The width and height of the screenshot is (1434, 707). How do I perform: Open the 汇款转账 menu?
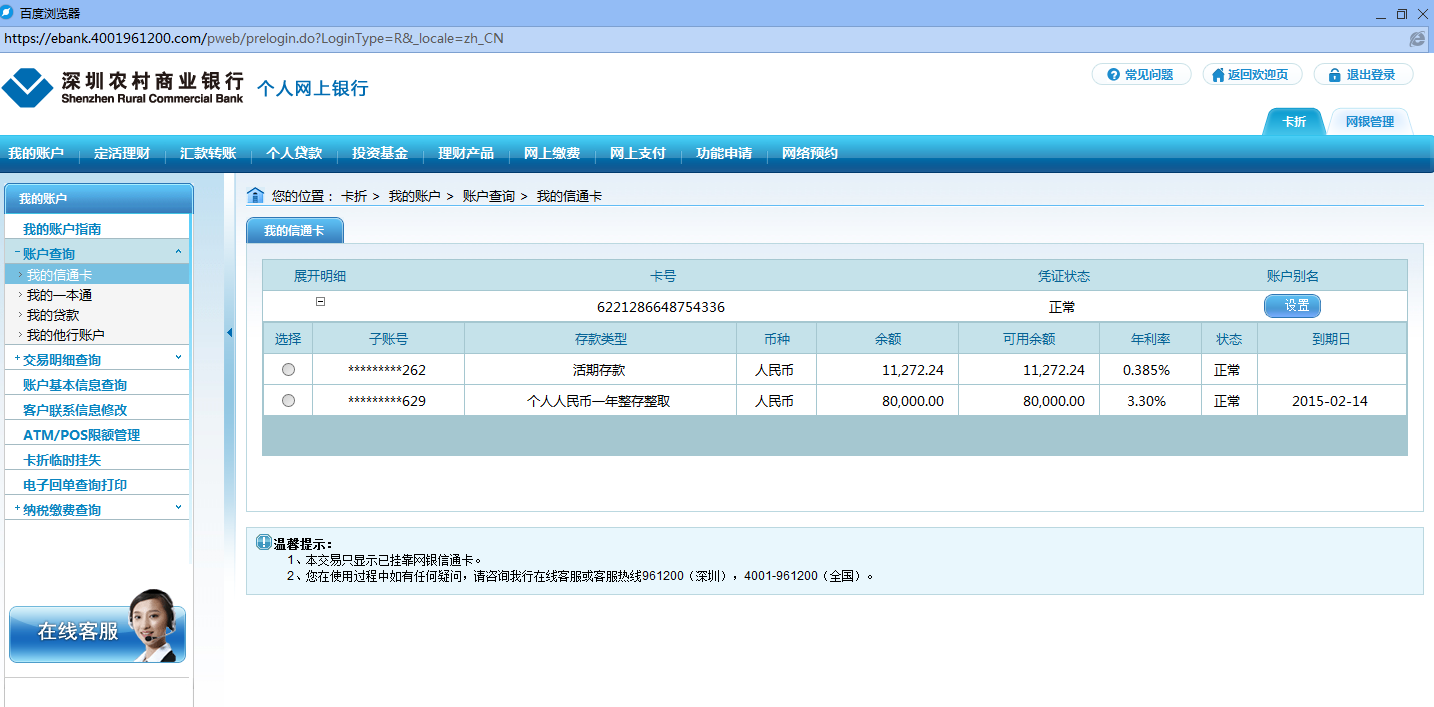208,154
